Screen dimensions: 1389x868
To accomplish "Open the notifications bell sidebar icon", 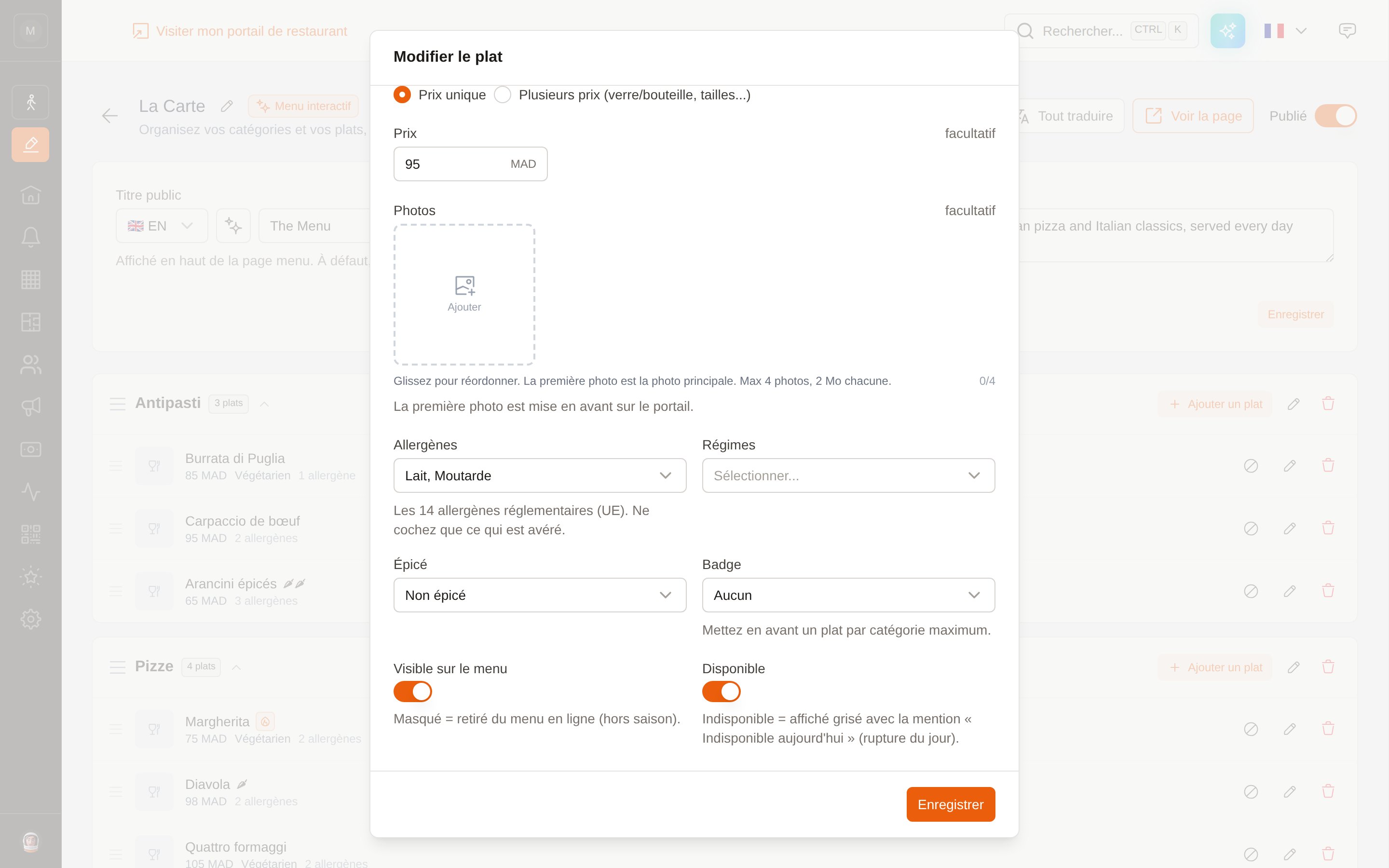I will click(30, 237).
